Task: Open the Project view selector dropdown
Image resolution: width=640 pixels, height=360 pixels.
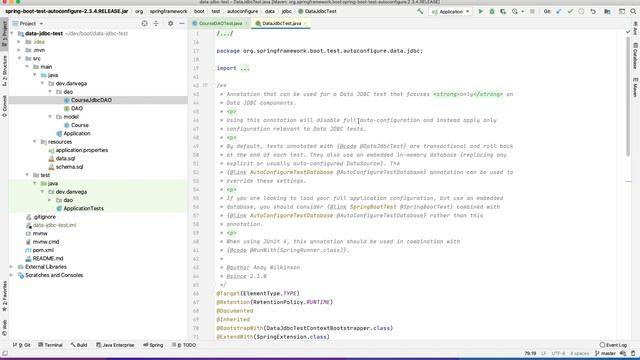Action: tap(28, 24)
